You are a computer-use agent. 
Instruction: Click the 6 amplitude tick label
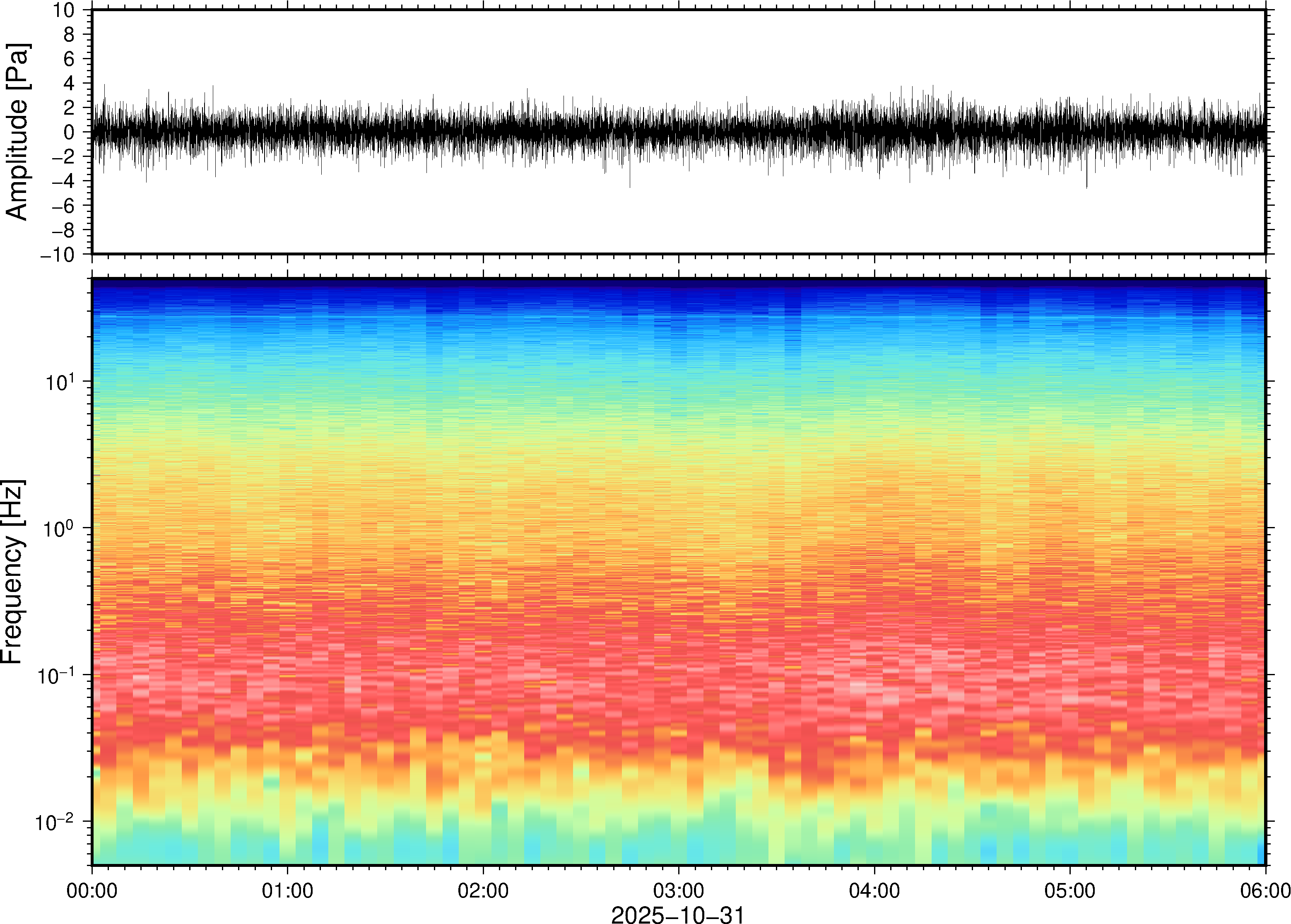70,59
